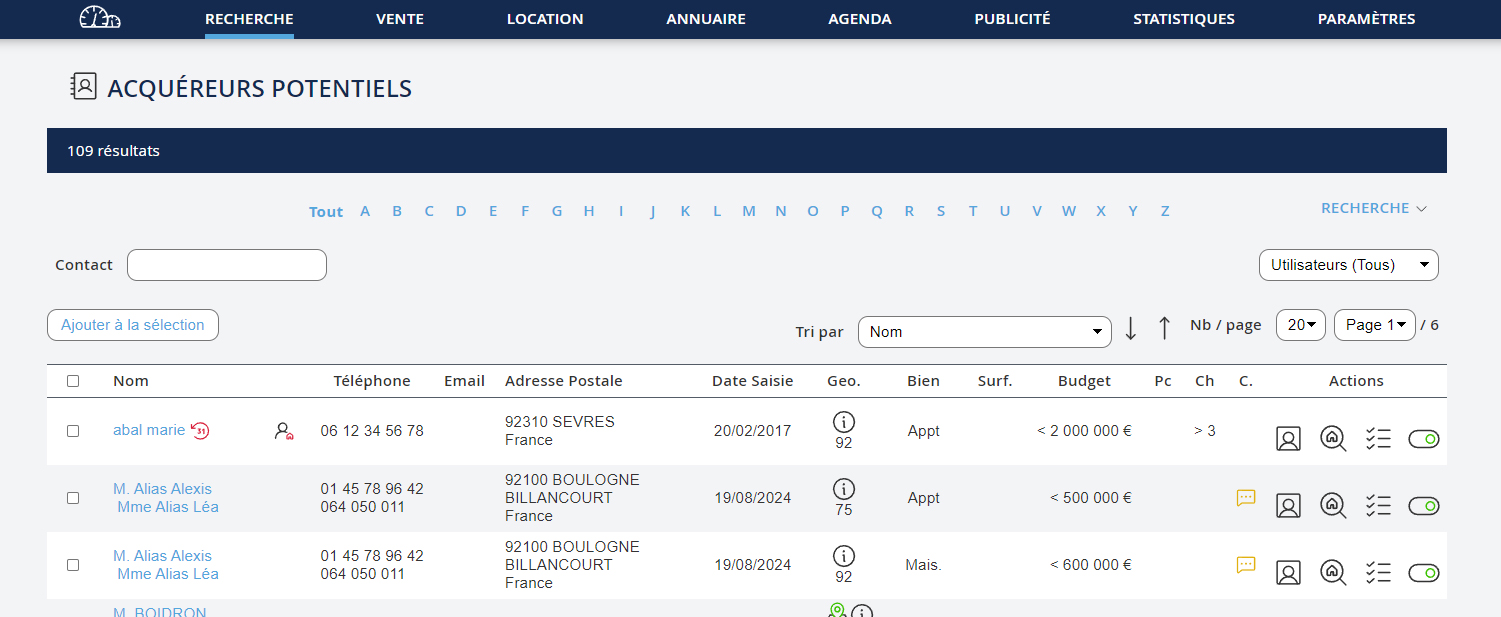1501x617 pixels.
Task: Open the comment icon on the 600 000 € row
Action: point(1246,565)
